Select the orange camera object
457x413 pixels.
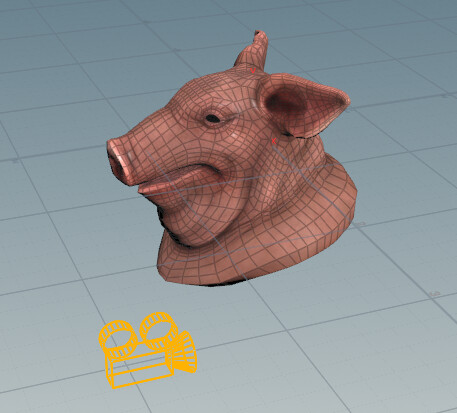coord(148,350)
